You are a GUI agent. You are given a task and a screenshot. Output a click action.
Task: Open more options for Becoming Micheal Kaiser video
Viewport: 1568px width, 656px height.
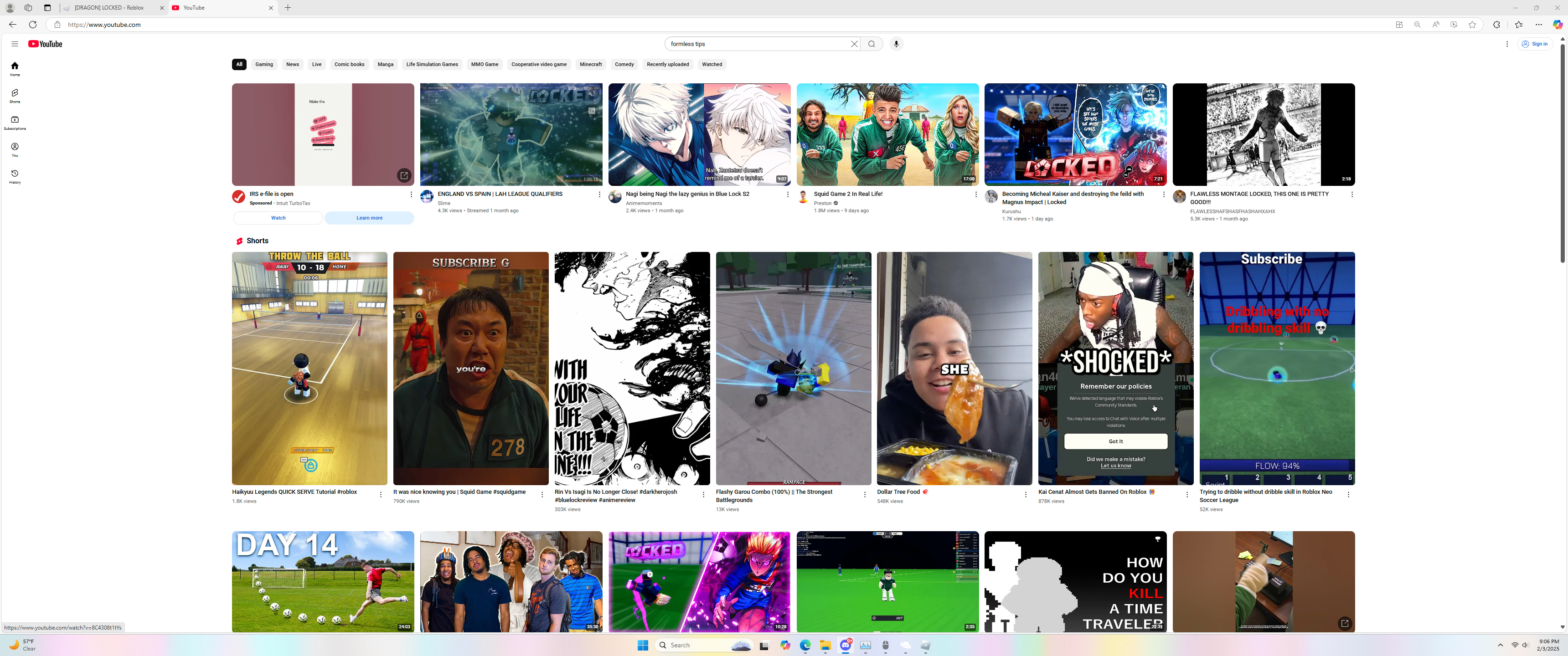pos(1164,194)
